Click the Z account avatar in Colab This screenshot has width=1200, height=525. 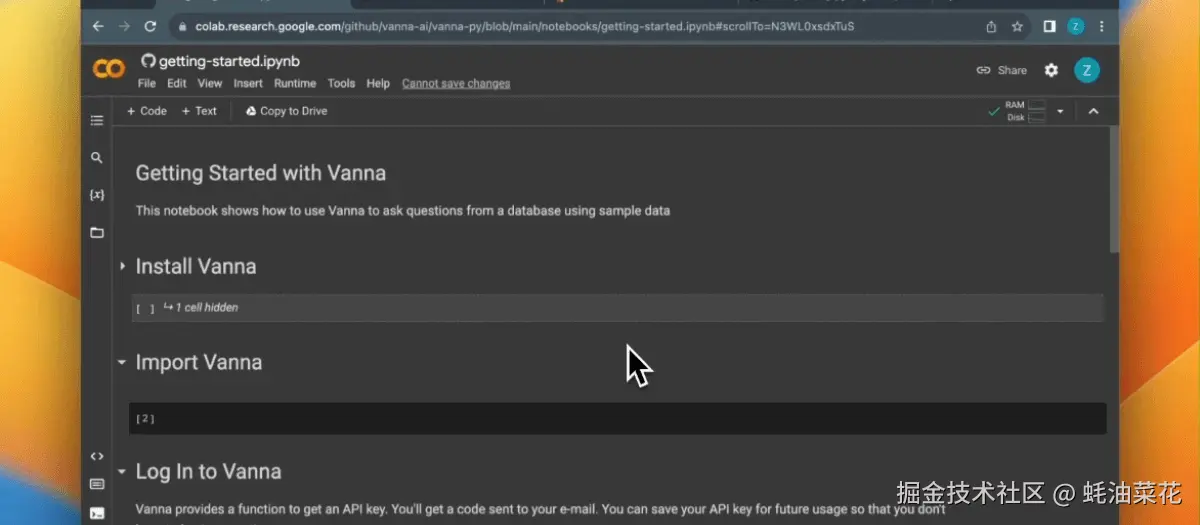(1086, 70)
